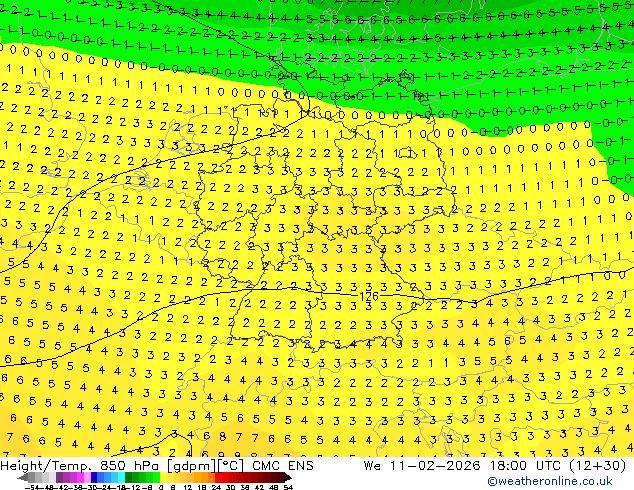Select the dark red arrow at legend's right end
This screenshot has width=634, height=490.
[x=288, y=477]
